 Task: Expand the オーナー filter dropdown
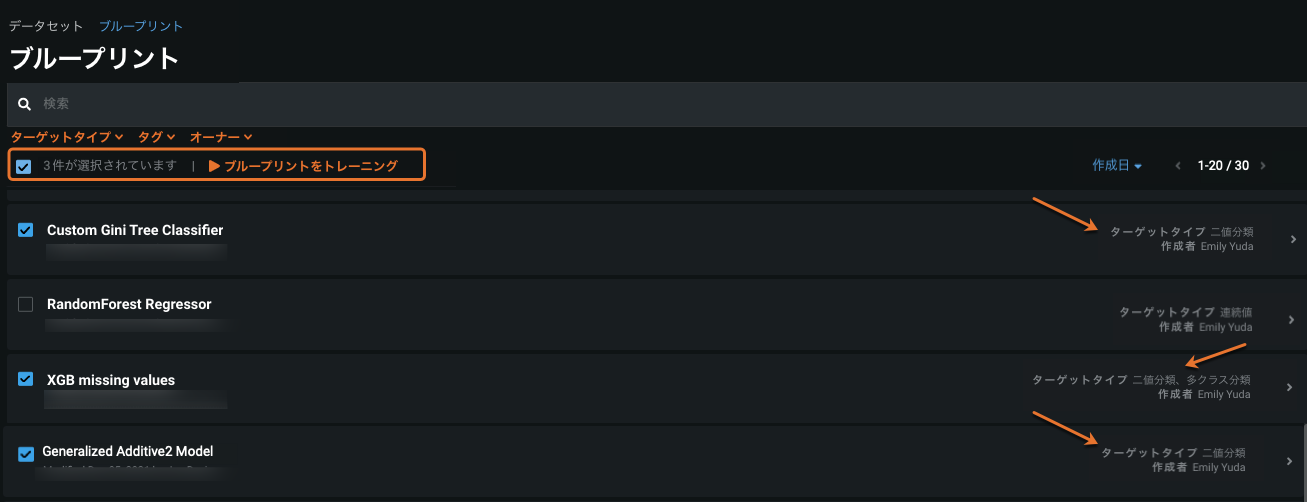[x=220, y=137]
